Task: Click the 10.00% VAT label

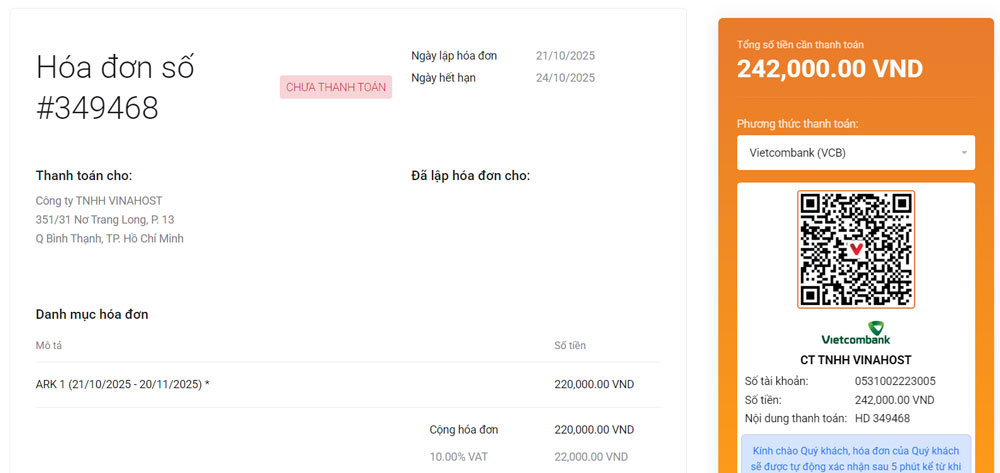Action: 459,457
